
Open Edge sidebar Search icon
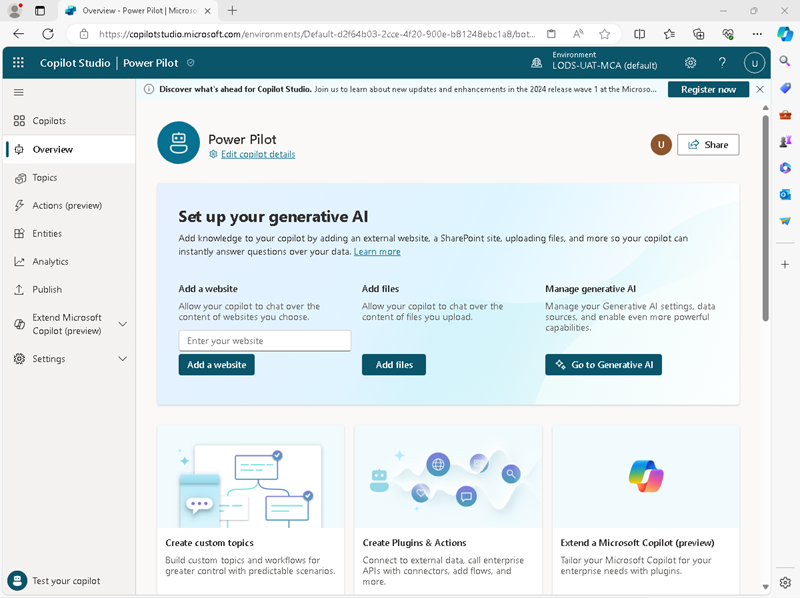785,61
